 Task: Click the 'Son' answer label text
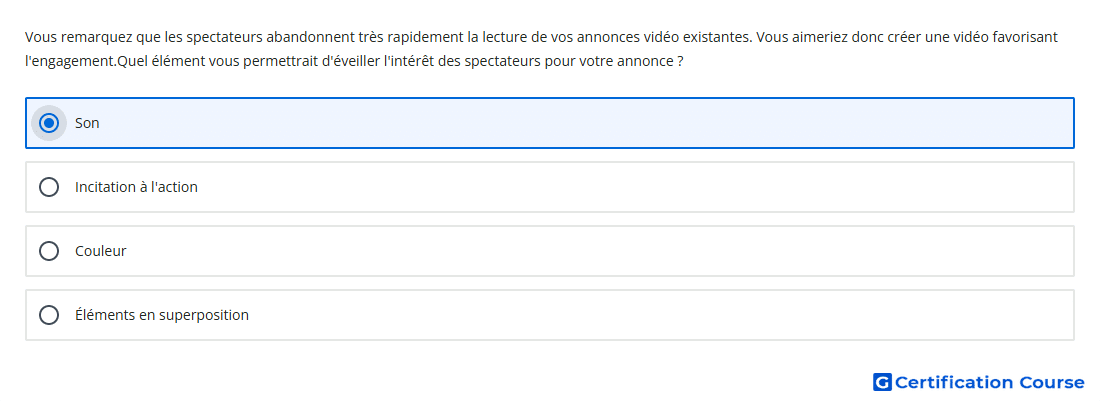(87, 123)
